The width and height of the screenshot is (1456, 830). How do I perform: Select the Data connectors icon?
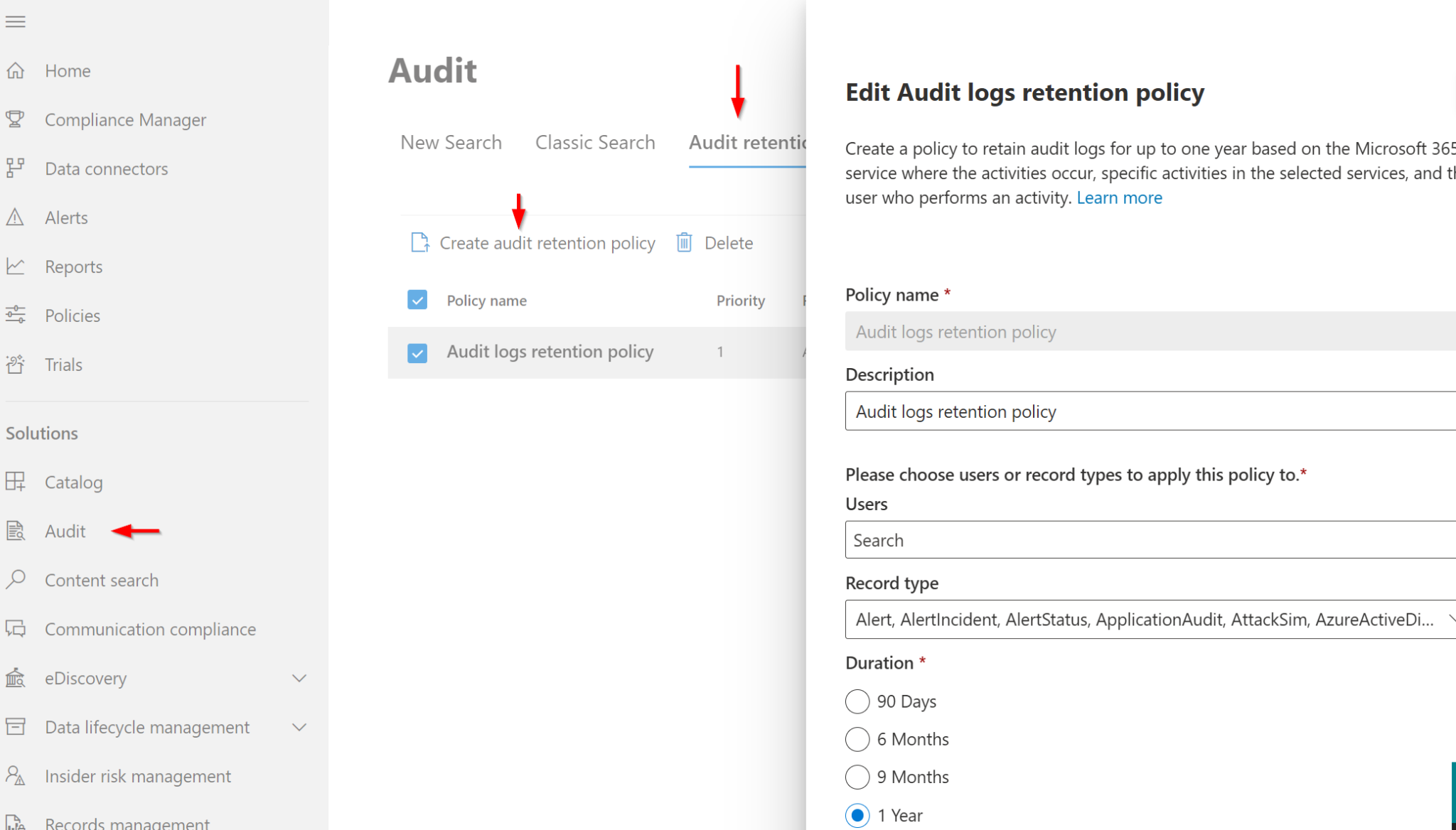(16, 168)
